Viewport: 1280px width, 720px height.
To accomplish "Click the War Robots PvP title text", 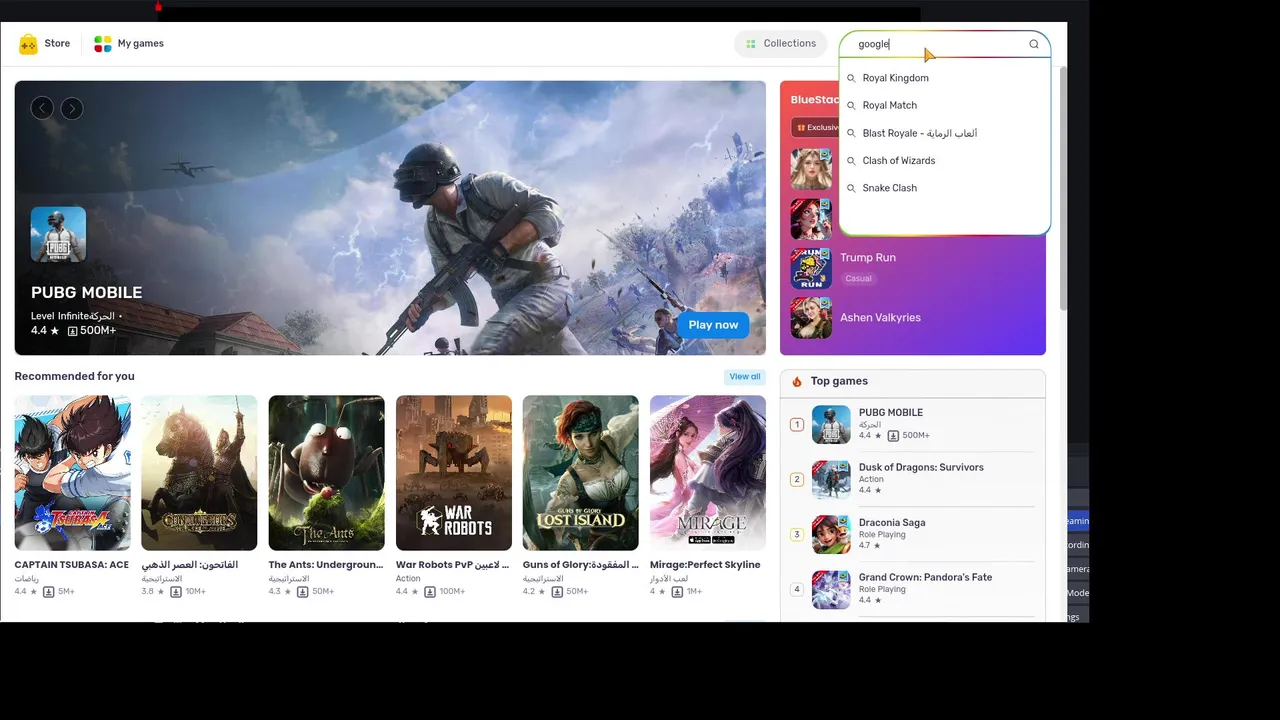I will pos(454,565).
